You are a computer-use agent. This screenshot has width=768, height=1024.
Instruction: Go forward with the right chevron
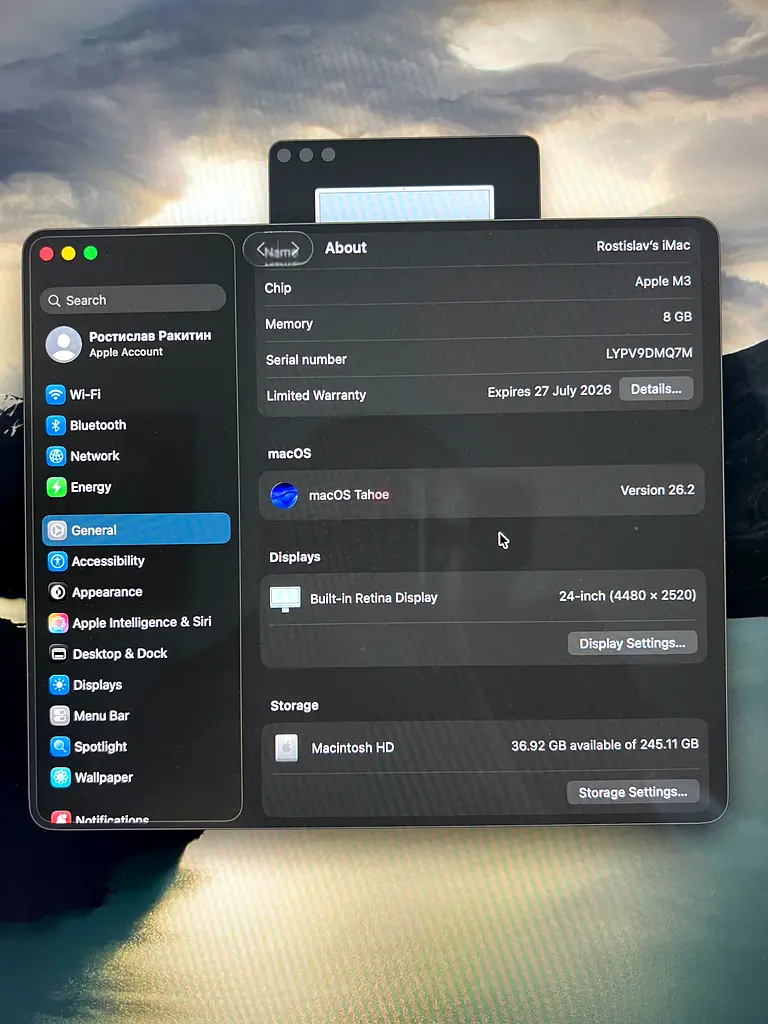tap(295, 249)
